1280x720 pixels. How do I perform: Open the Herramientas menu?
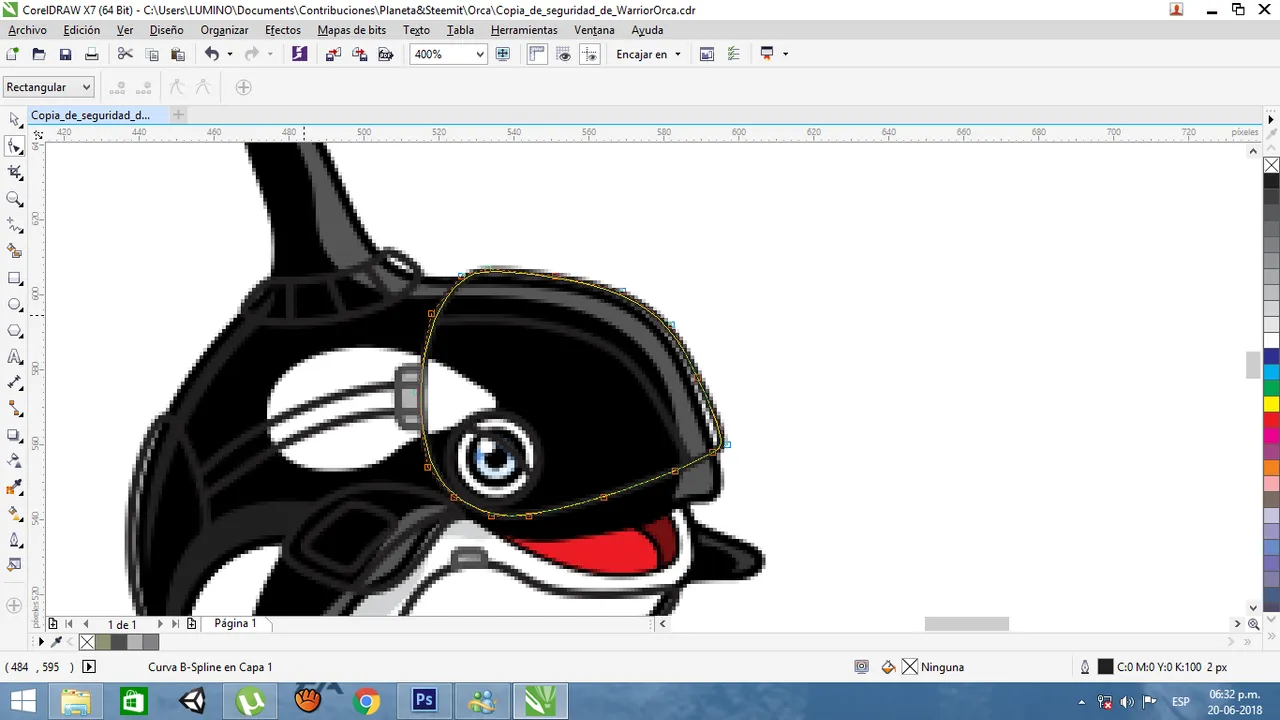pos(524,30)
